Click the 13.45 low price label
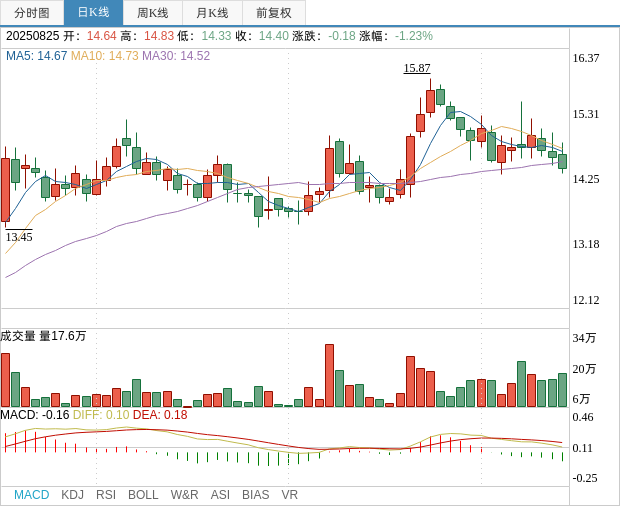 [19, 237]
